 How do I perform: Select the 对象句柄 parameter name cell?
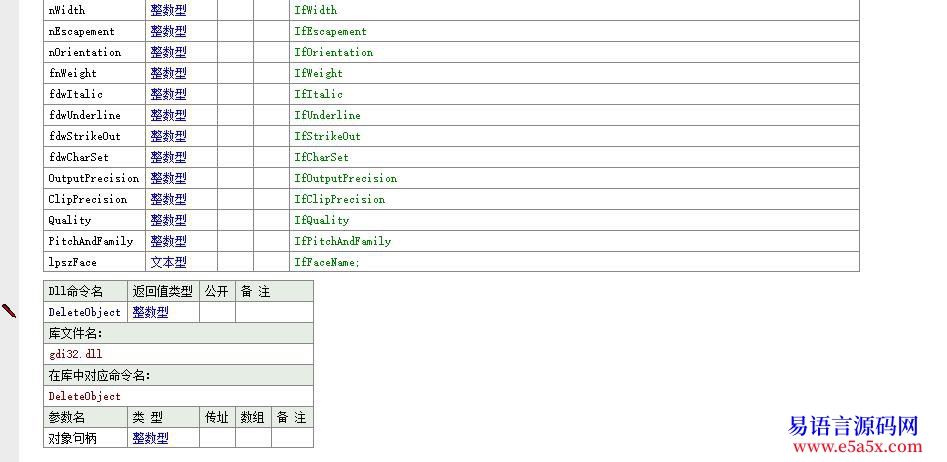(x=73, y=438)
